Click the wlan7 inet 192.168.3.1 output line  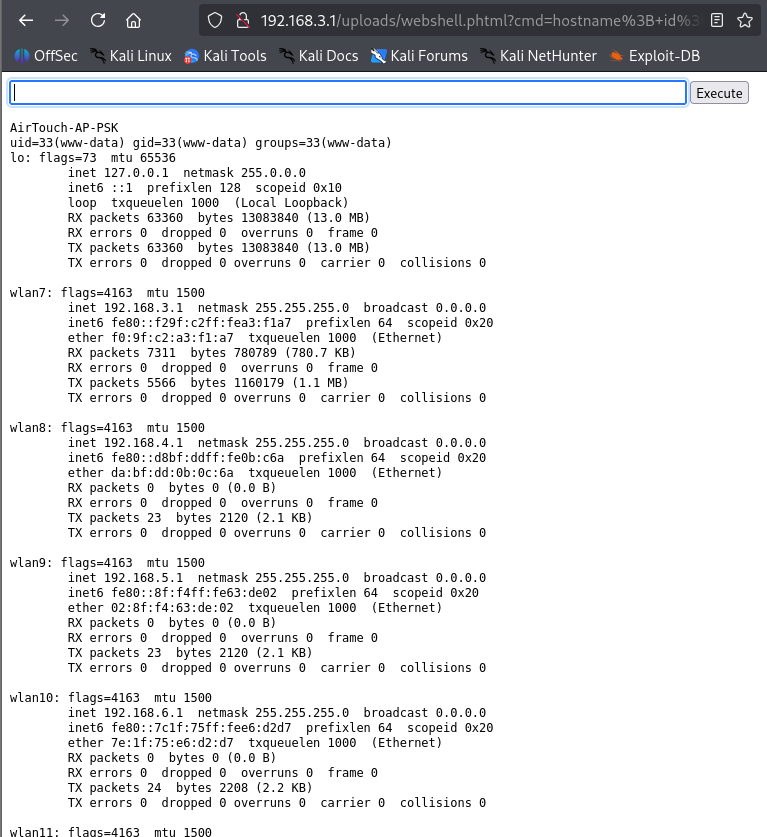(277, 308)
